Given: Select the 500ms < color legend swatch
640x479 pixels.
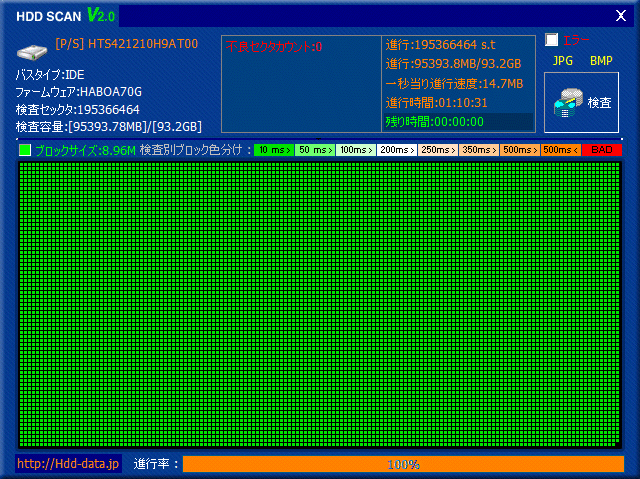Looking at the screenshot, I should click(x=561, y=150).
